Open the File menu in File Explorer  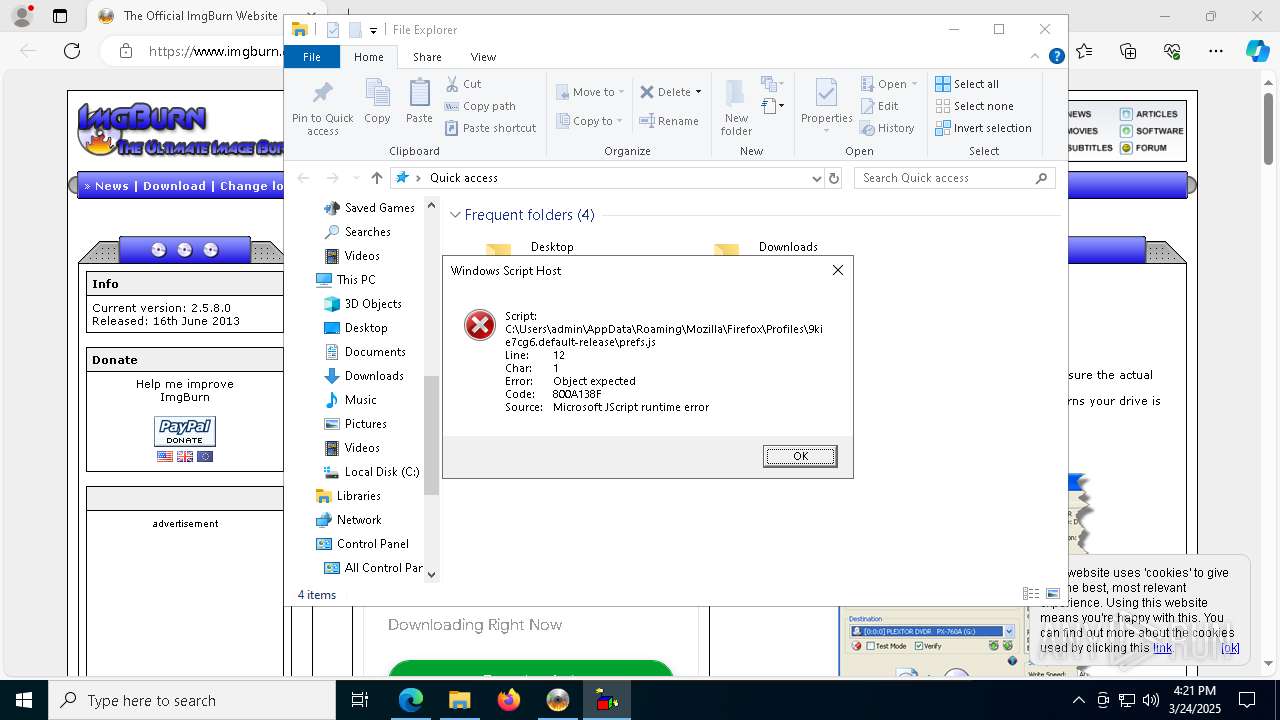tap(312, 57)
